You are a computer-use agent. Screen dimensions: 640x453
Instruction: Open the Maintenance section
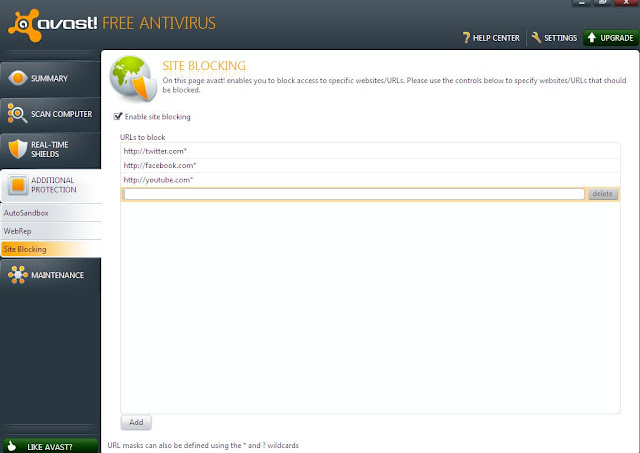click(50, 275)
